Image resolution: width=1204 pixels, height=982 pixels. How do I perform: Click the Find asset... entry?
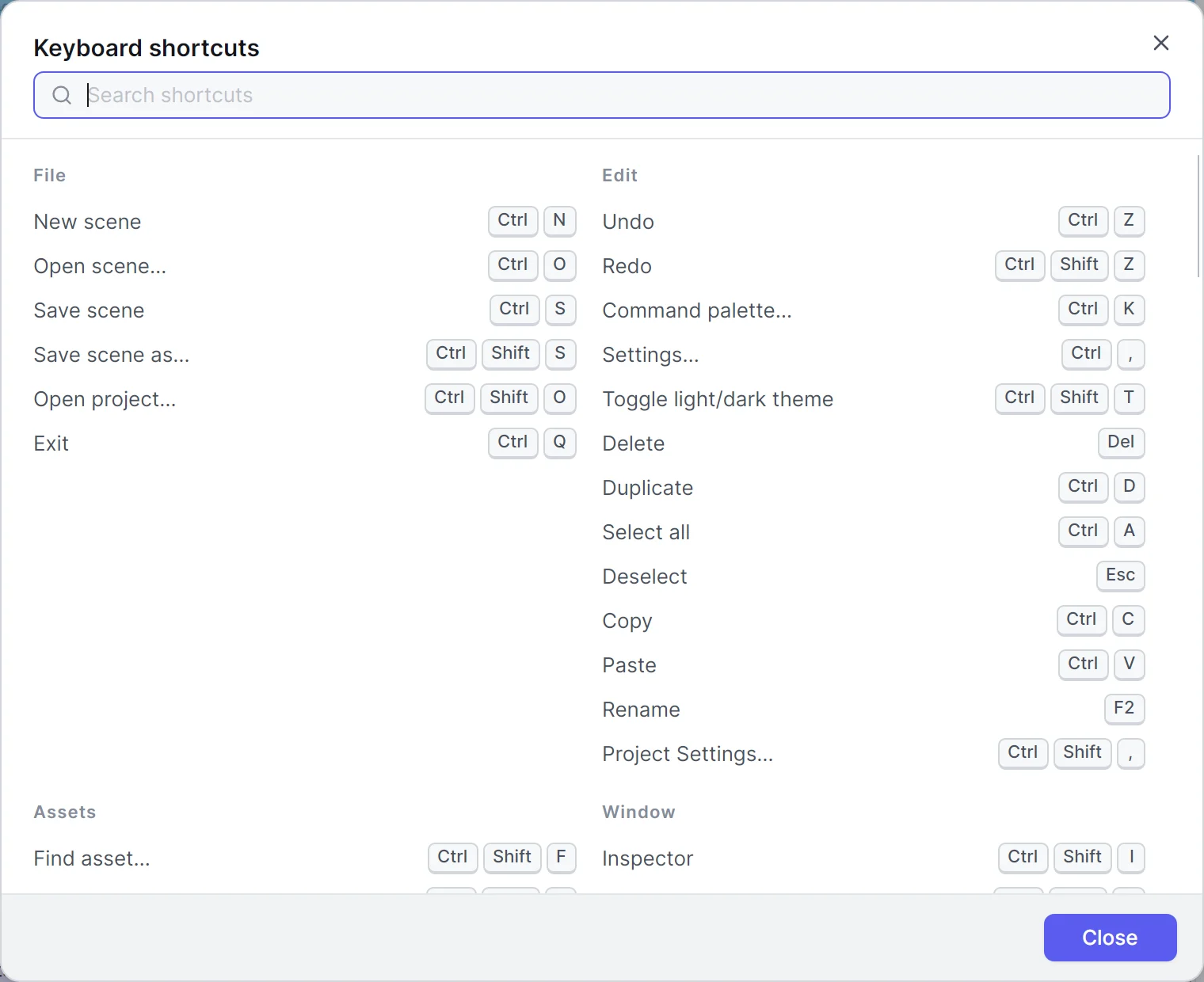pyautogui.click(x=305, y=858)
